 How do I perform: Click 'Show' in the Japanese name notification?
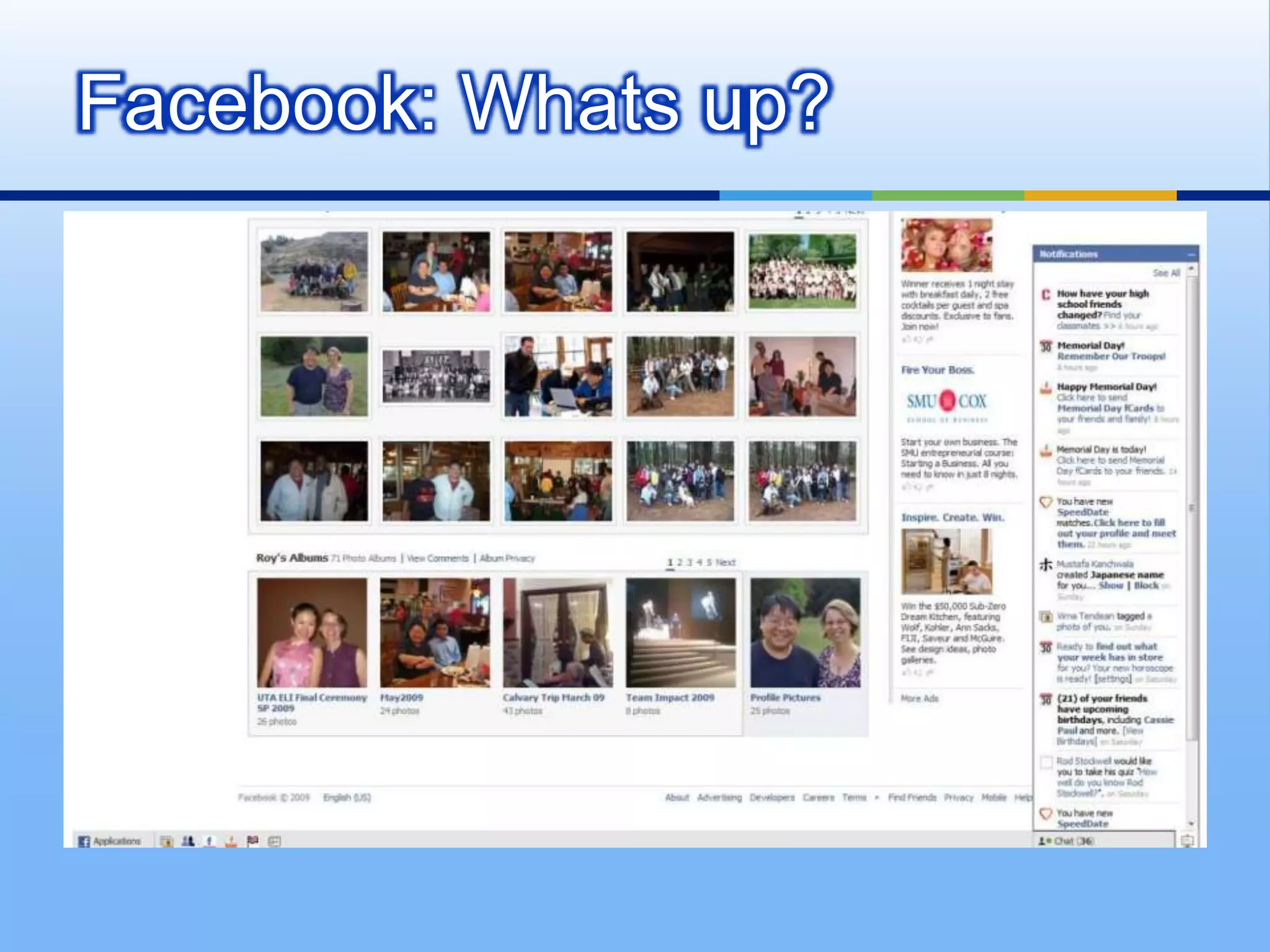pos(1111,586)
